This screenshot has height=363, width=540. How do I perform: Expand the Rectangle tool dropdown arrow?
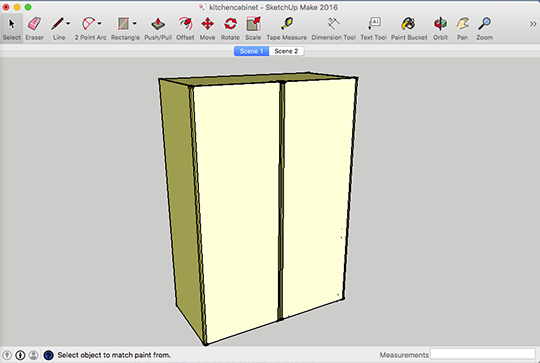point(135,24)
